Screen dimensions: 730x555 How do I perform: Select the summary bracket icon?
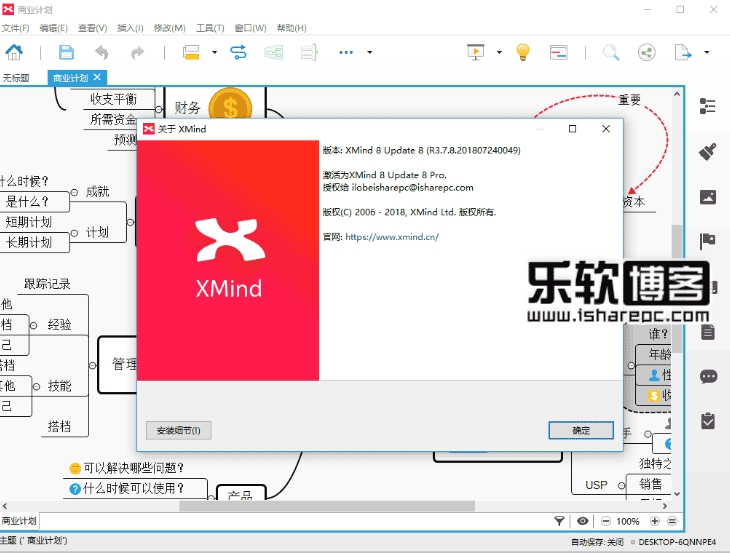tap(309, 52)
